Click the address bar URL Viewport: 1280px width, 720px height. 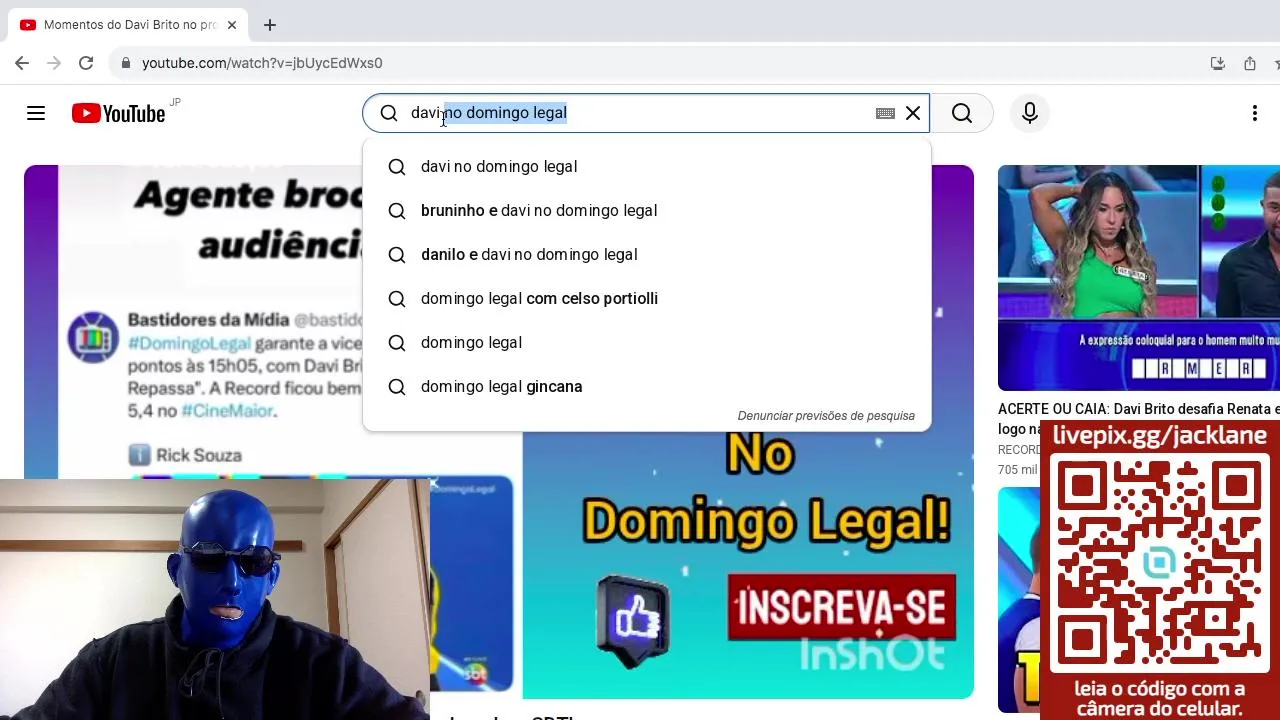pyautogui.click(x=262, y=63)
